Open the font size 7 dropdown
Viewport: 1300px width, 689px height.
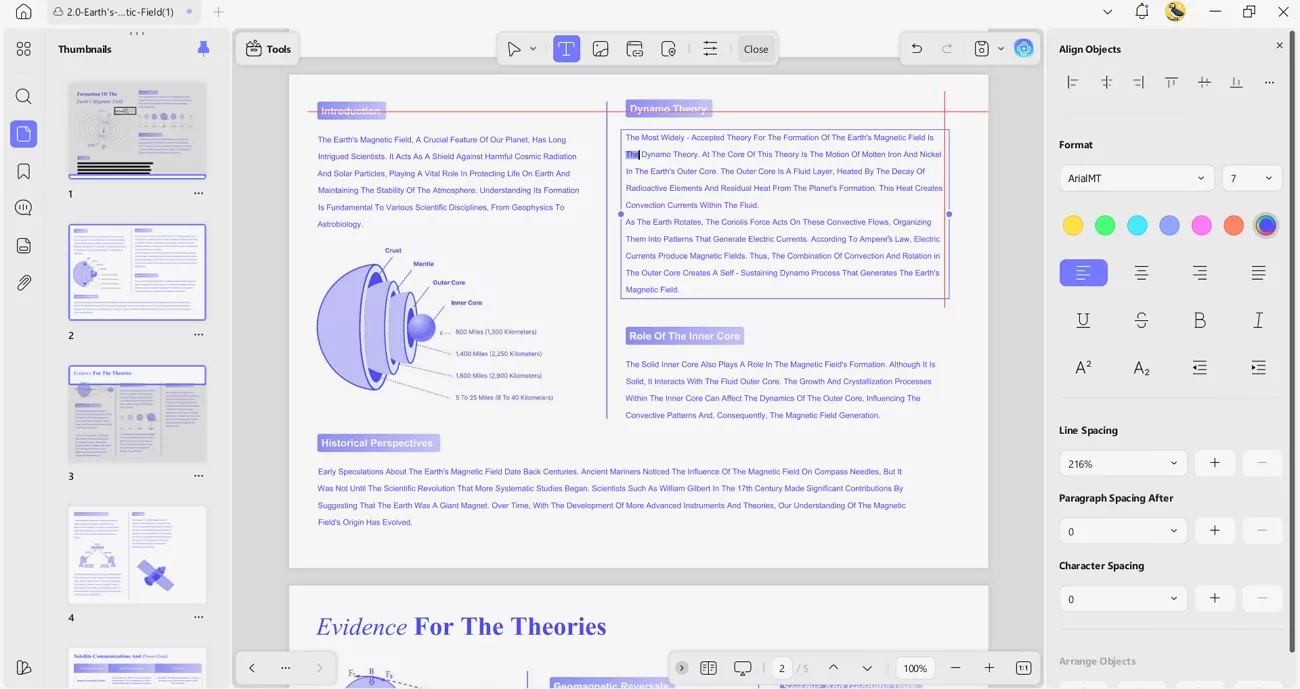point(1251,177)
